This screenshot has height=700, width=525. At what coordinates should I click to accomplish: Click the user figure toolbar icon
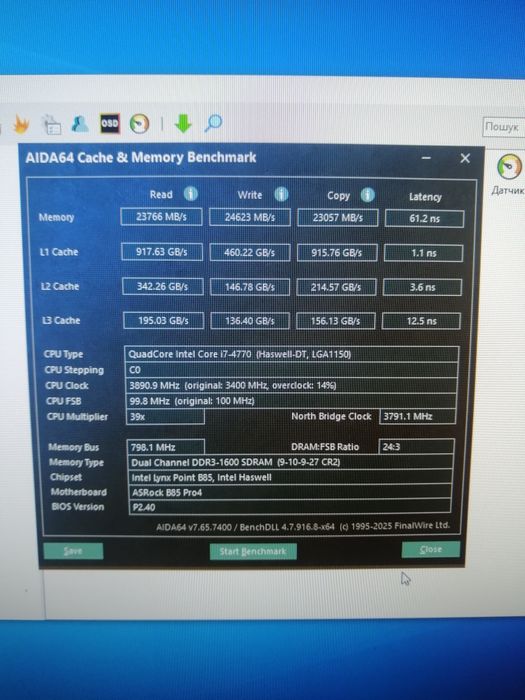[x=80, y=124]
